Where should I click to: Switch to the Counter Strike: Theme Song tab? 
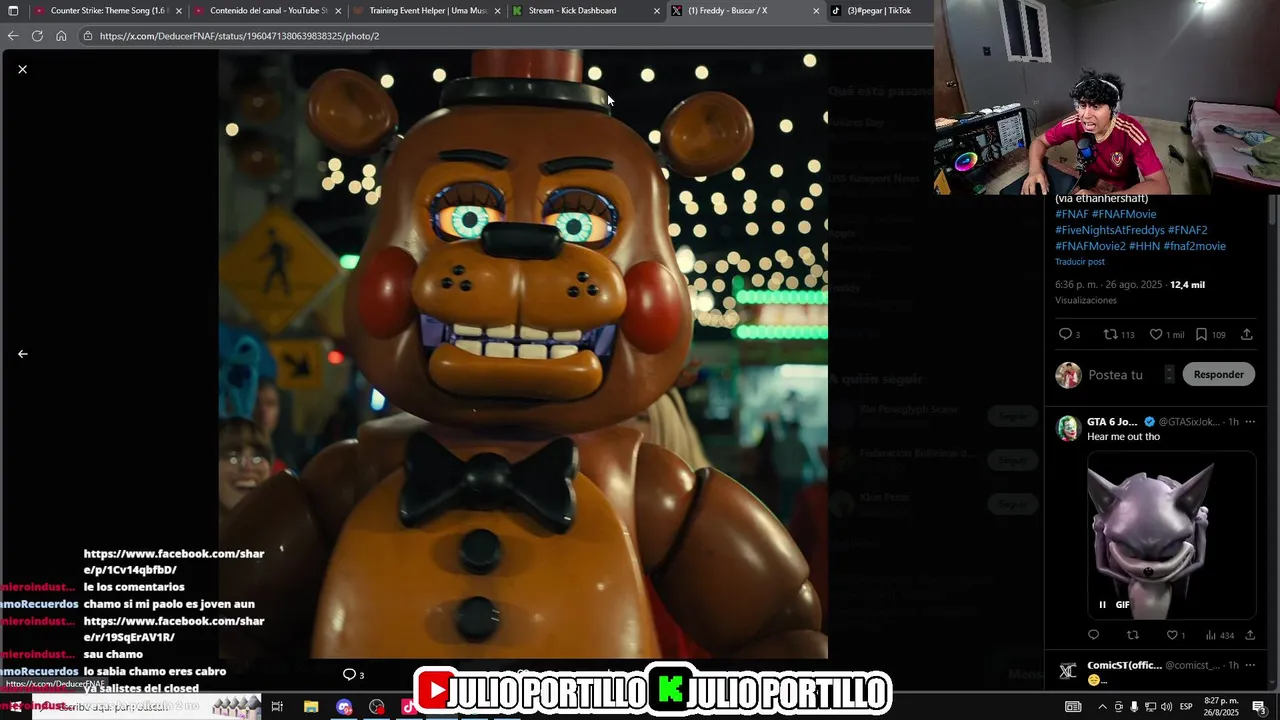107,11
